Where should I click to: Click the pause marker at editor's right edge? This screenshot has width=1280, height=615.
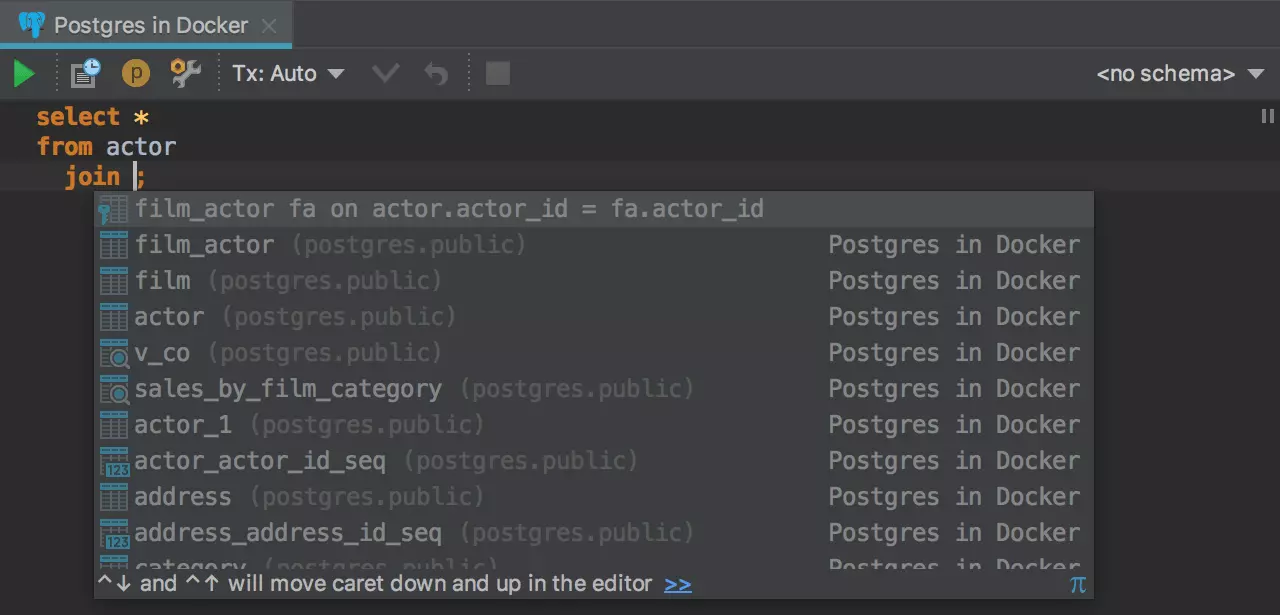click(x=1267, y=117)
